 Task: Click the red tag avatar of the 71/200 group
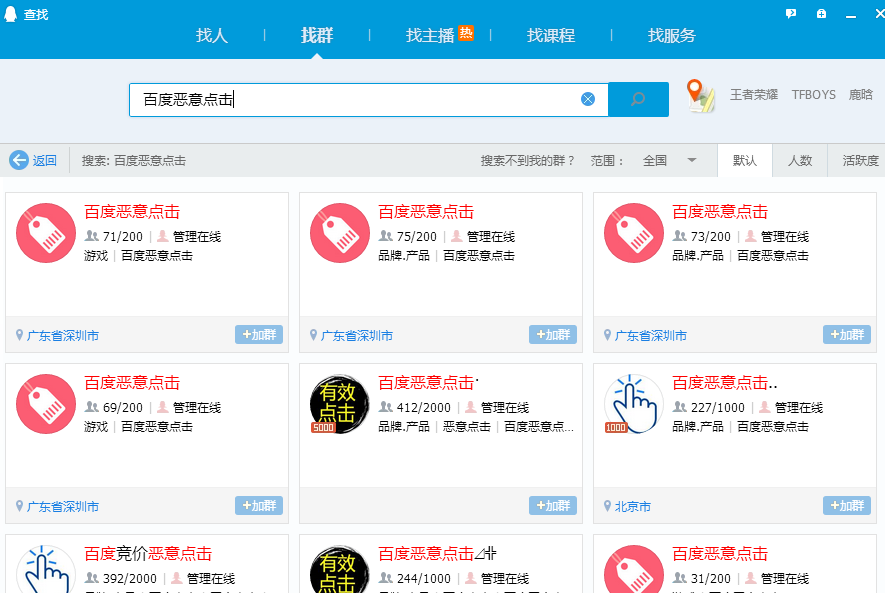tap(46, 233)
